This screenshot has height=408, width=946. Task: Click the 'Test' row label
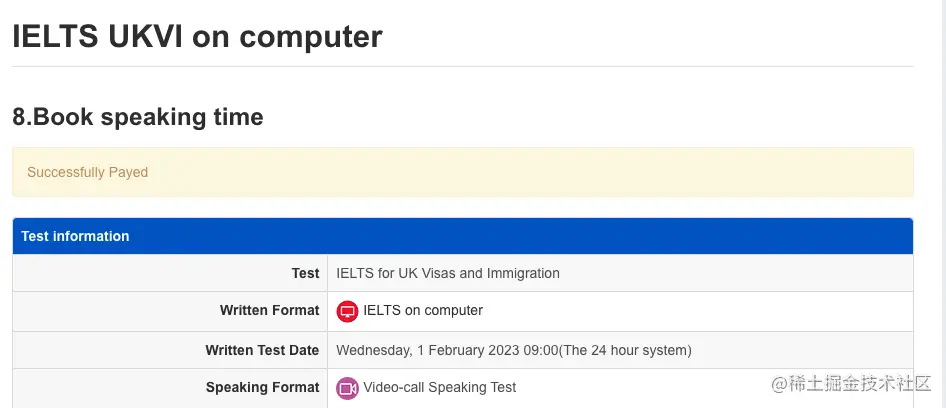305,273
